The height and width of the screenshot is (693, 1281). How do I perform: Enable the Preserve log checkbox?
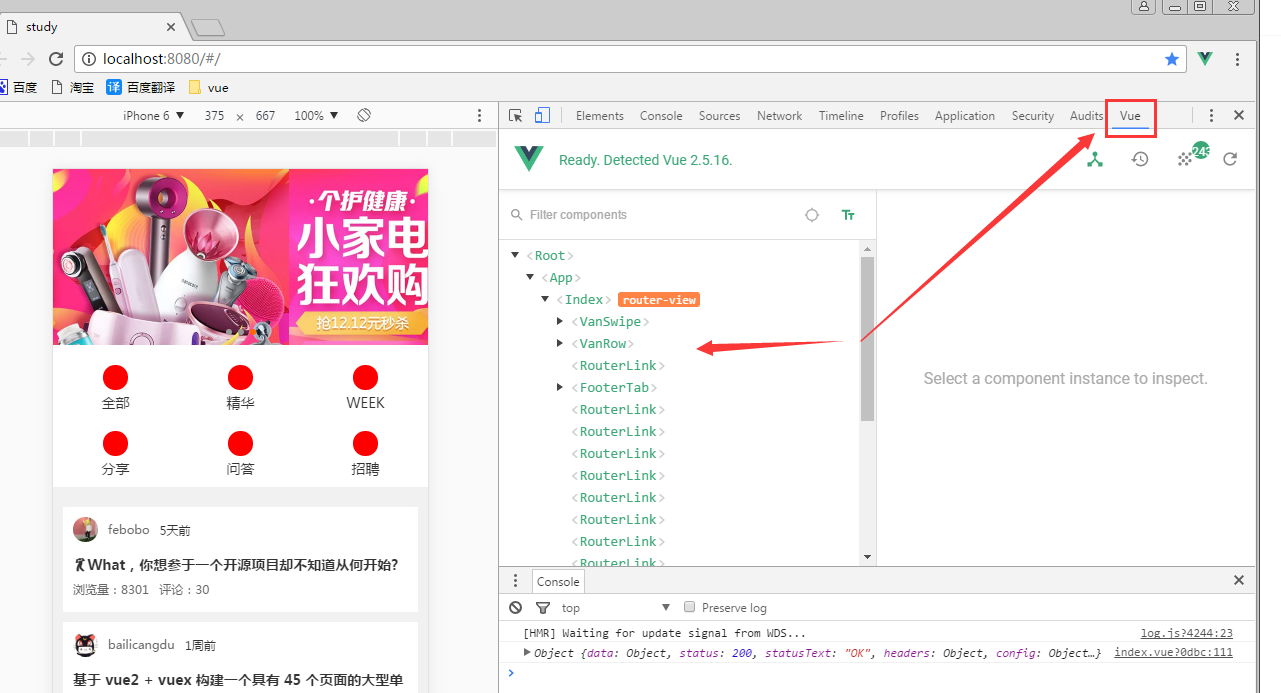[689, 607]
